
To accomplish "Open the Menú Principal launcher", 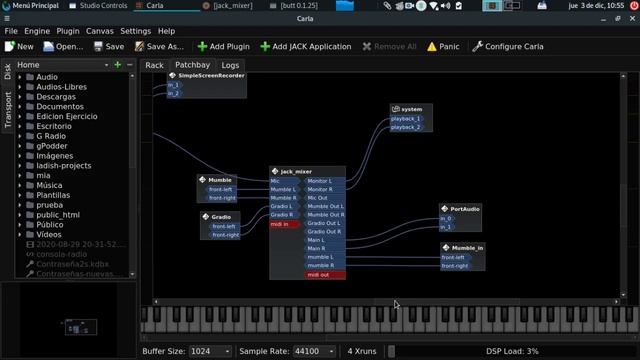I will click(x=31, y=6).
